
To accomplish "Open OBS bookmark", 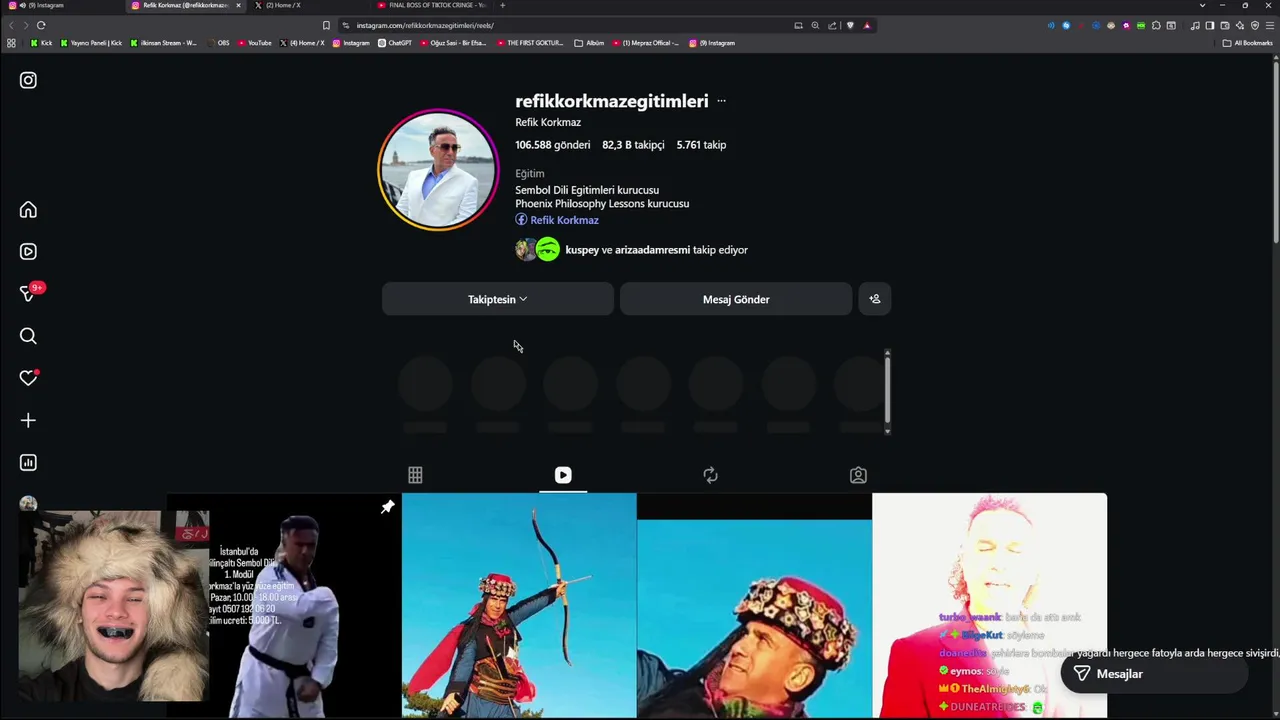I will tap(218, 43).
